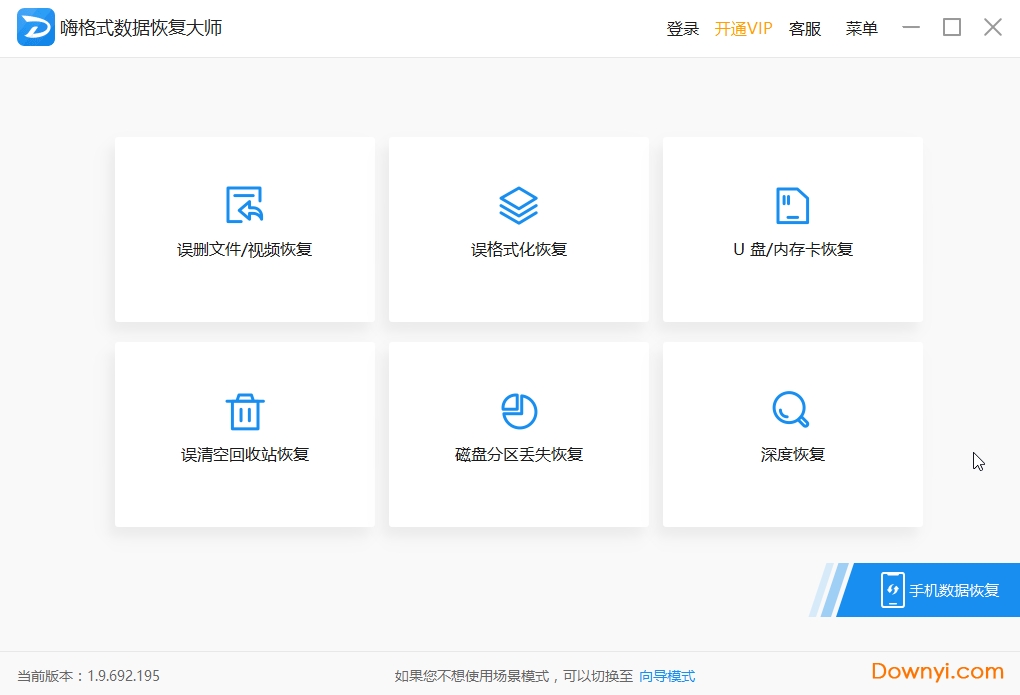1020x695 pixels.
Task: Click the 误删文件/视频恢复 card
Action: (244, 230)
